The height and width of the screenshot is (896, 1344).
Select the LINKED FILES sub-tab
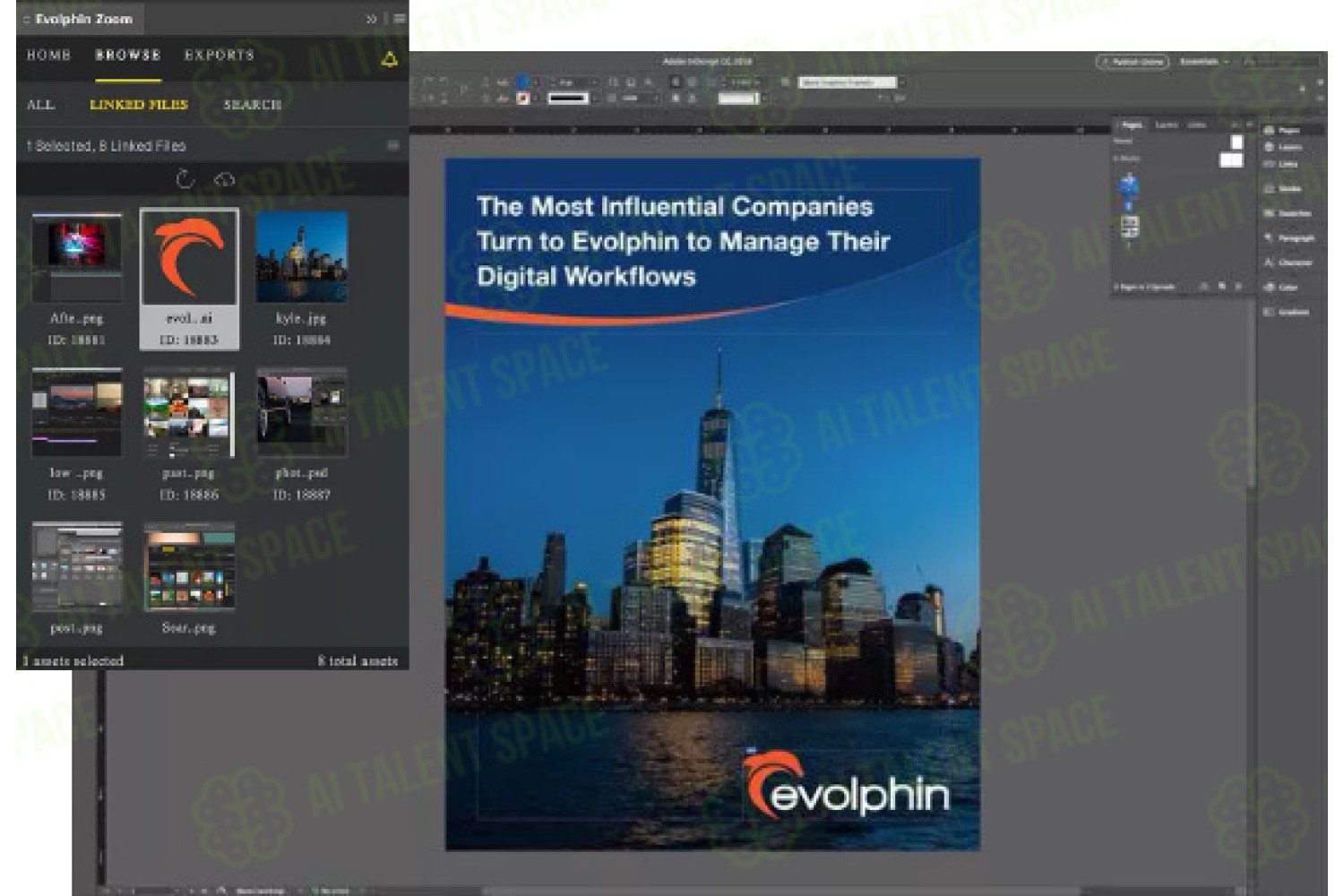pos(139,105)
